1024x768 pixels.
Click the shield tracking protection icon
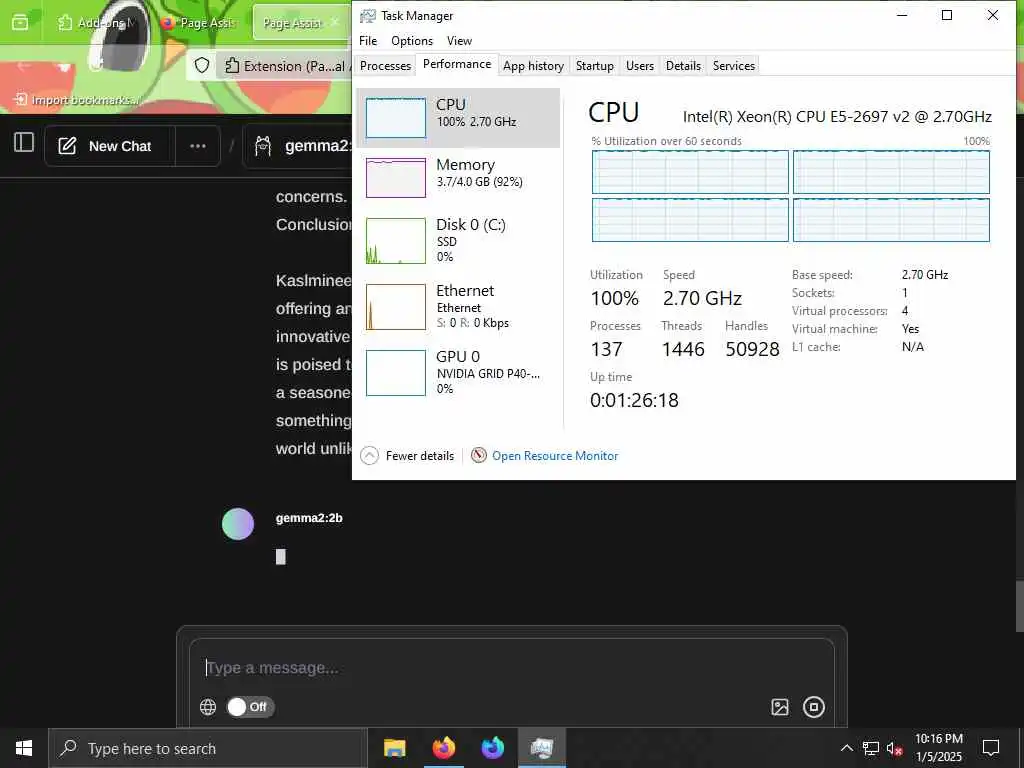[x=202, y=65]
